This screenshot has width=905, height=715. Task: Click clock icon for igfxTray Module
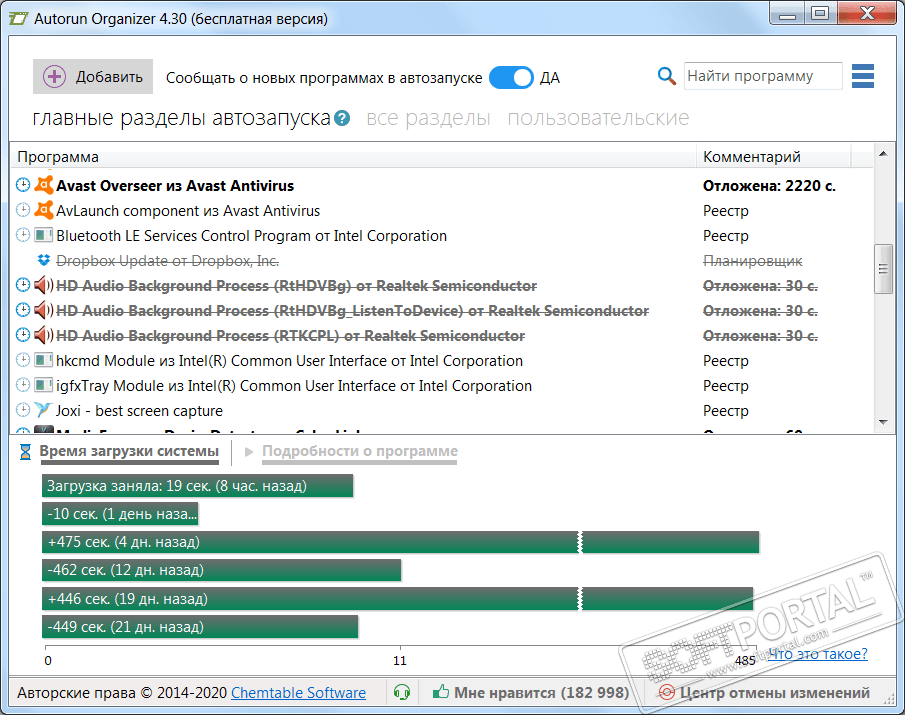[x=23, y=384]
